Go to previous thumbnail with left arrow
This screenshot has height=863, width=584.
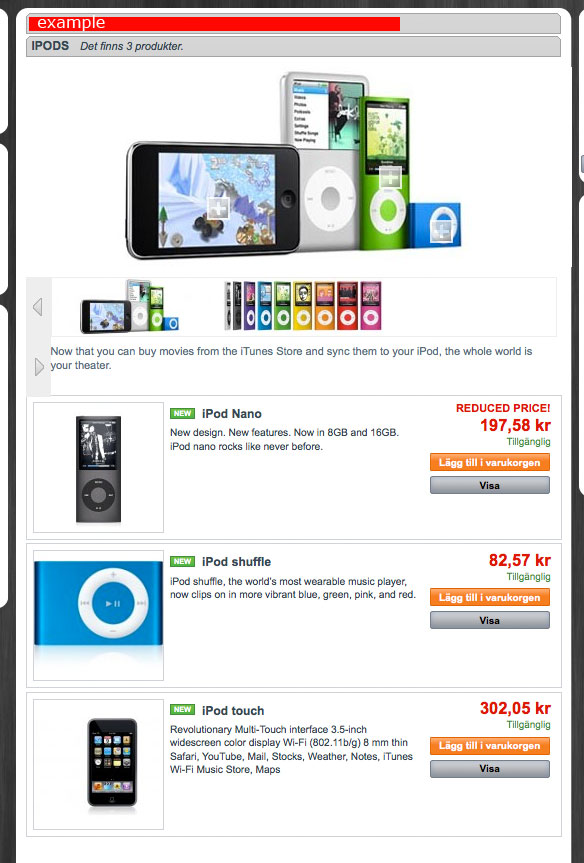coord(38,307)
